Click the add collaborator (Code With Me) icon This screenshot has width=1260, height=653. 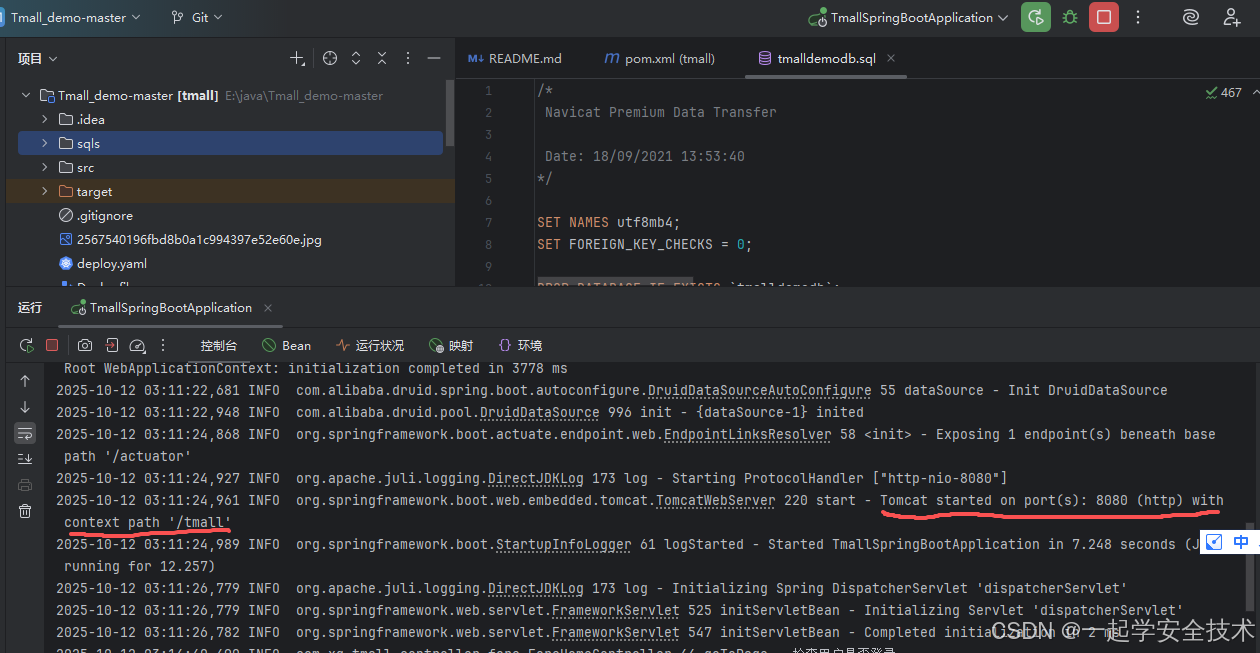click(1232, 17)
